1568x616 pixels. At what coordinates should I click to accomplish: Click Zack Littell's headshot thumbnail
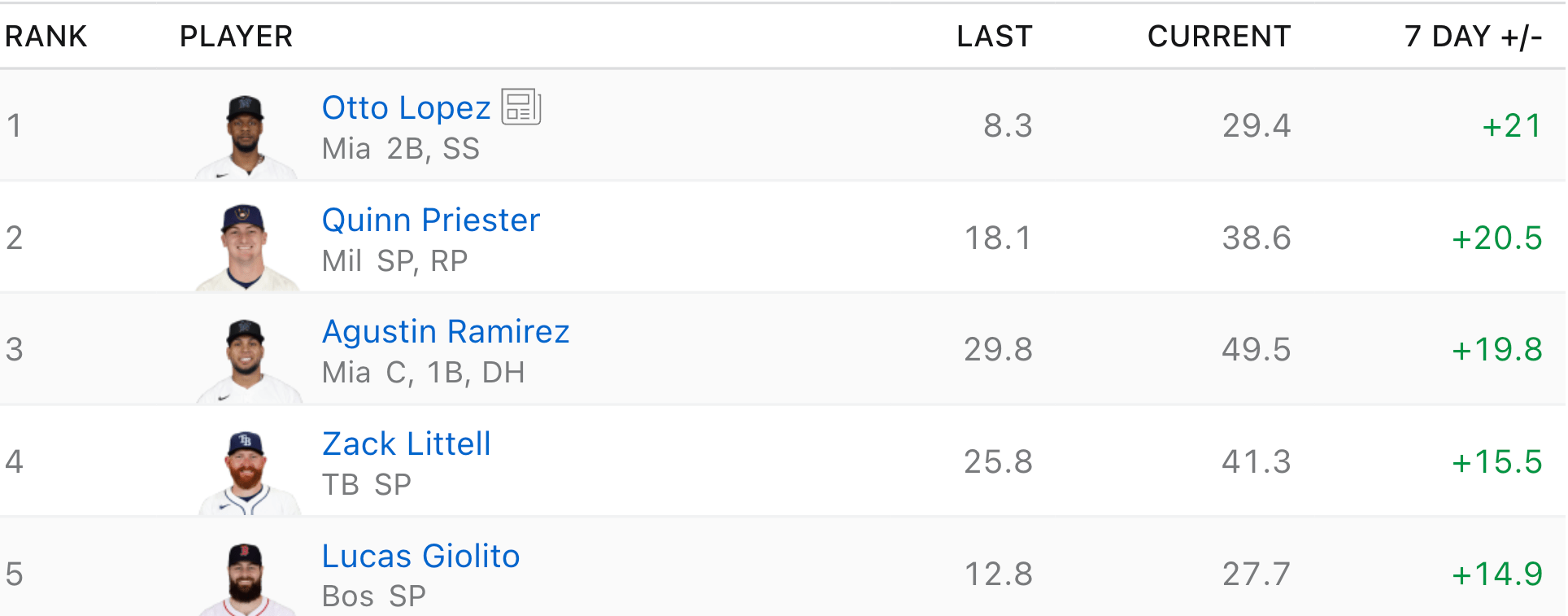click(247, 472)
